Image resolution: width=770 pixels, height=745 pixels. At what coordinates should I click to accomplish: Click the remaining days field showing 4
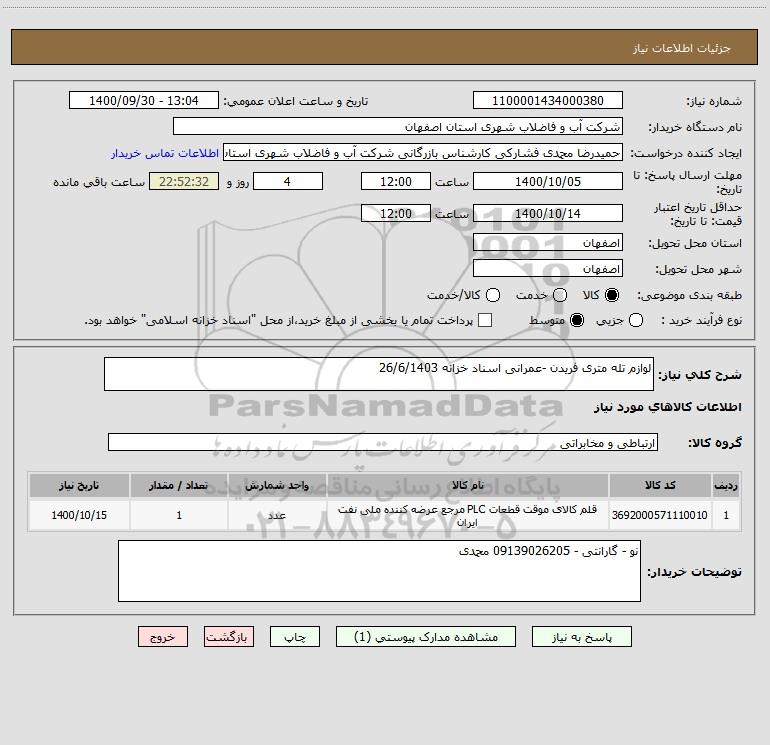click(287, 181)
